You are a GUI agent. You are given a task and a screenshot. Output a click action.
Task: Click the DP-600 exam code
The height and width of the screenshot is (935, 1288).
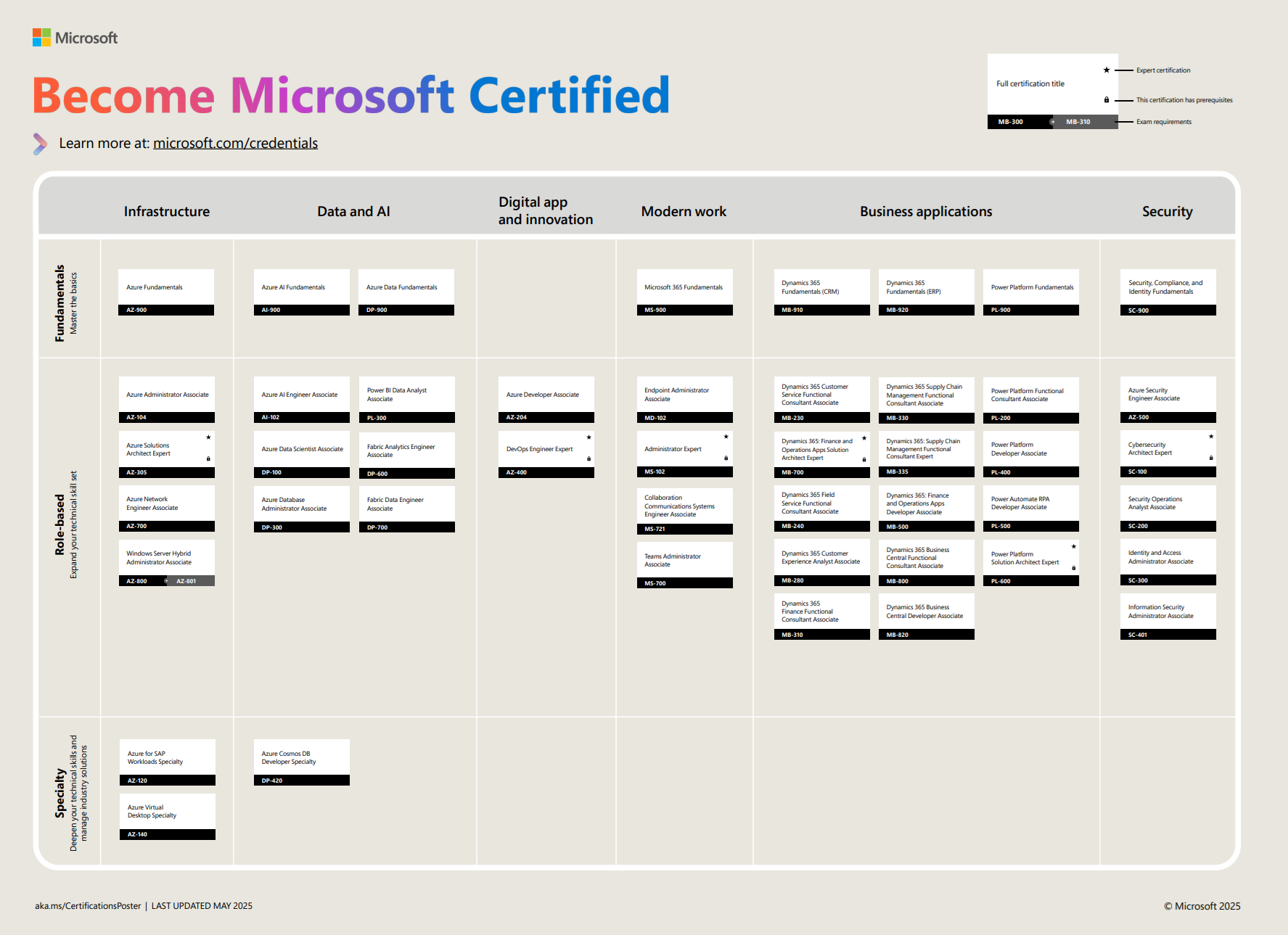[x=377, y=474]
